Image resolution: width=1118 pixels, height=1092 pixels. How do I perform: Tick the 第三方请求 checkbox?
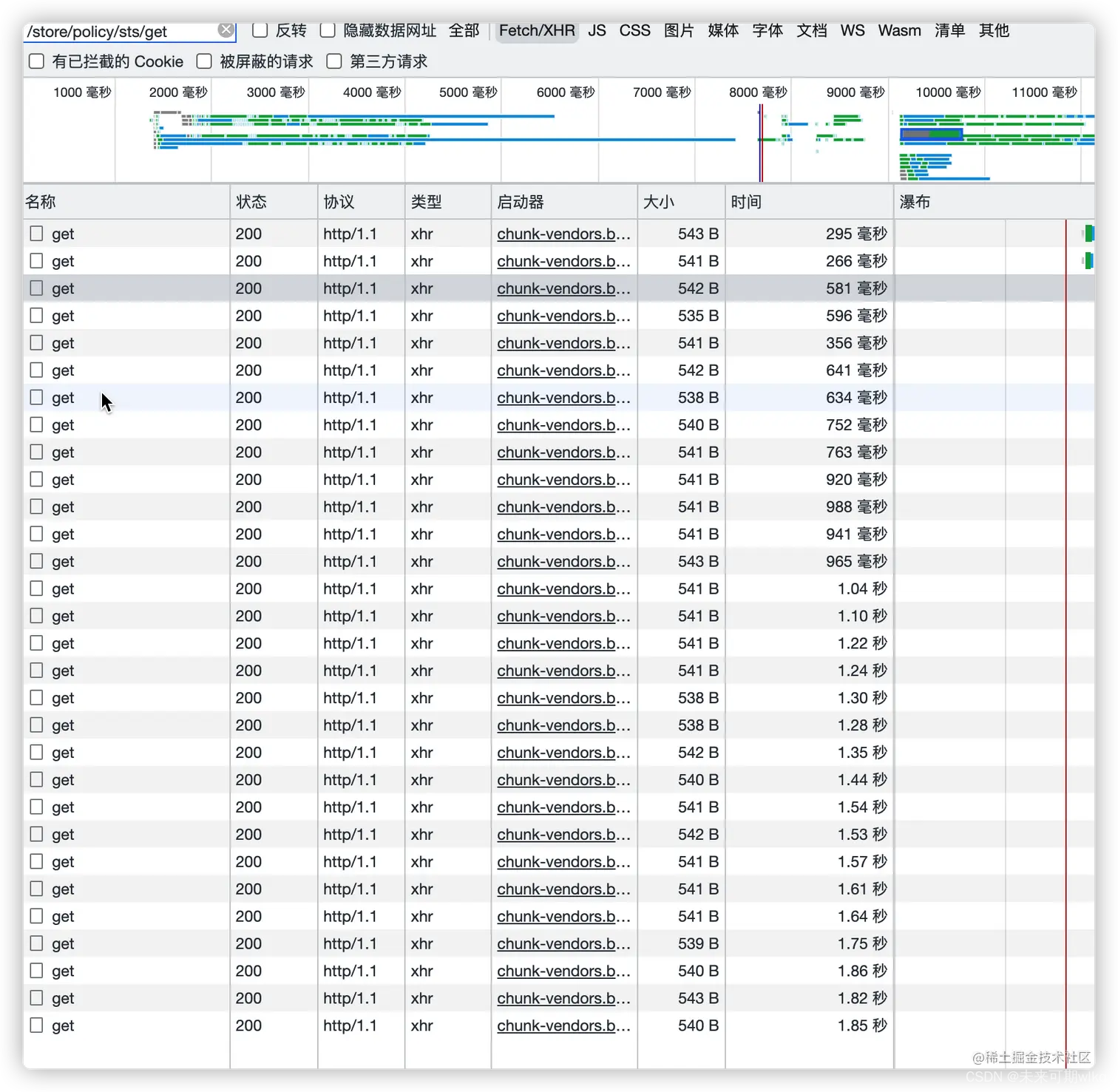(334, 61)
